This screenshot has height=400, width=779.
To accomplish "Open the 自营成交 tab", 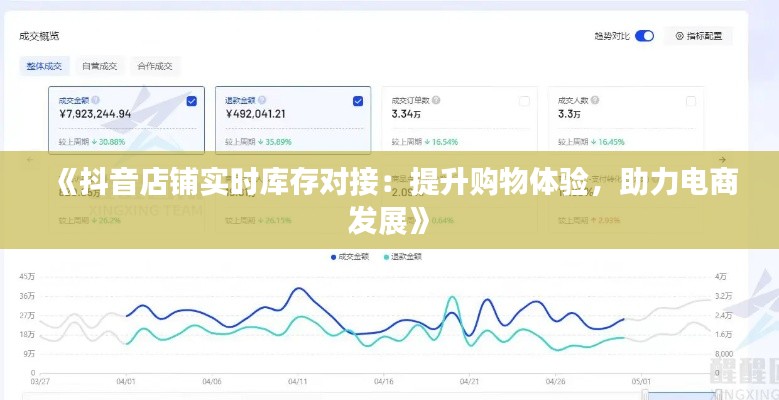I will click(99, 66).
